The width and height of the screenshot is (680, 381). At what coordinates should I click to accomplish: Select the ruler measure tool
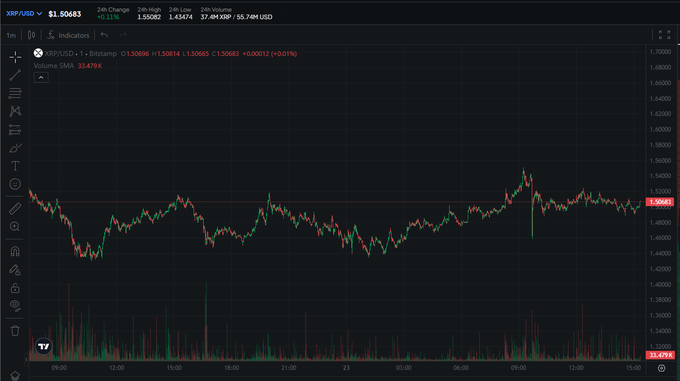click(15, 208)
